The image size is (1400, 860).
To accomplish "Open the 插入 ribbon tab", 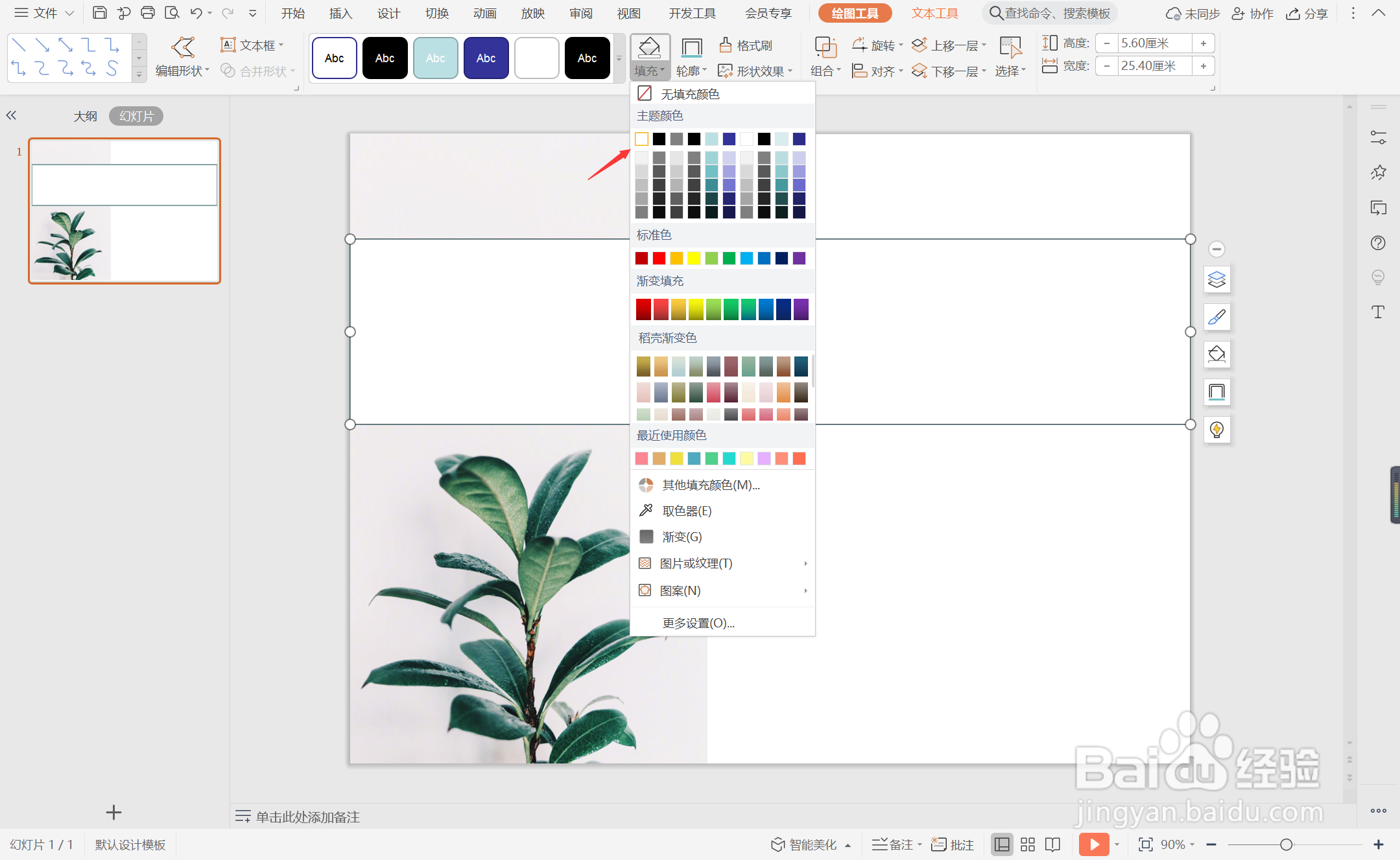I will pyautogui.click(x=340, y=13).
